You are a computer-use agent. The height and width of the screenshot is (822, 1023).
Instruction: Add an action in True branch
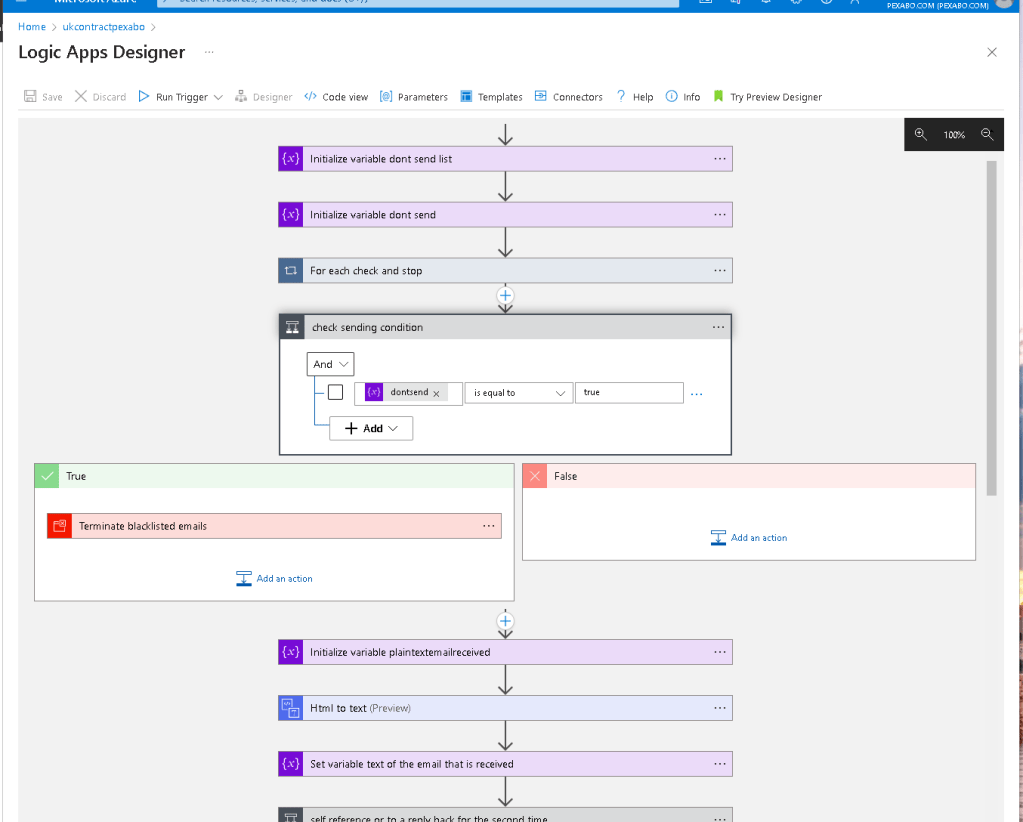(x=274, y=579)
